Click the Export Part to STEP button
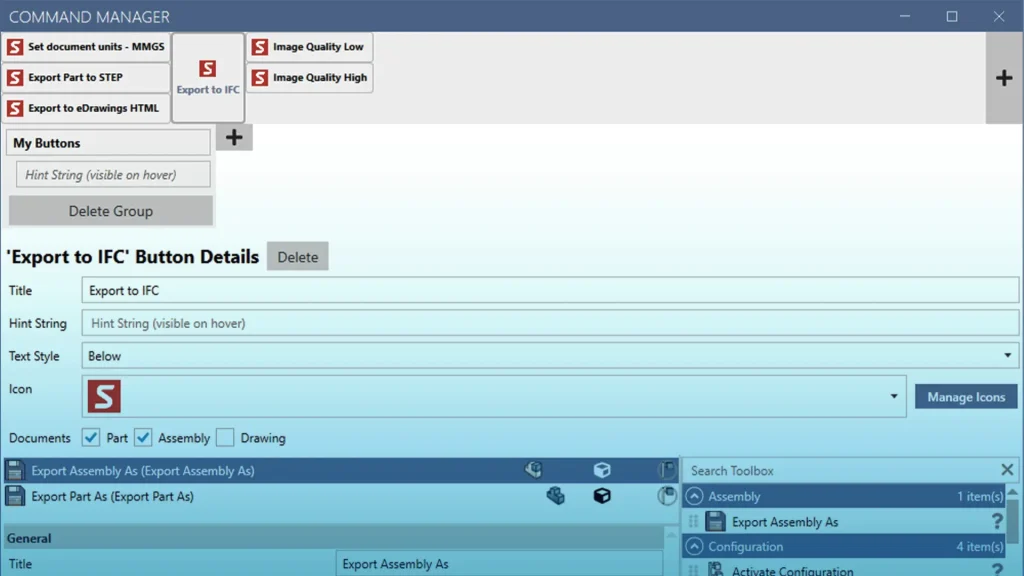 tap(86, 78)
